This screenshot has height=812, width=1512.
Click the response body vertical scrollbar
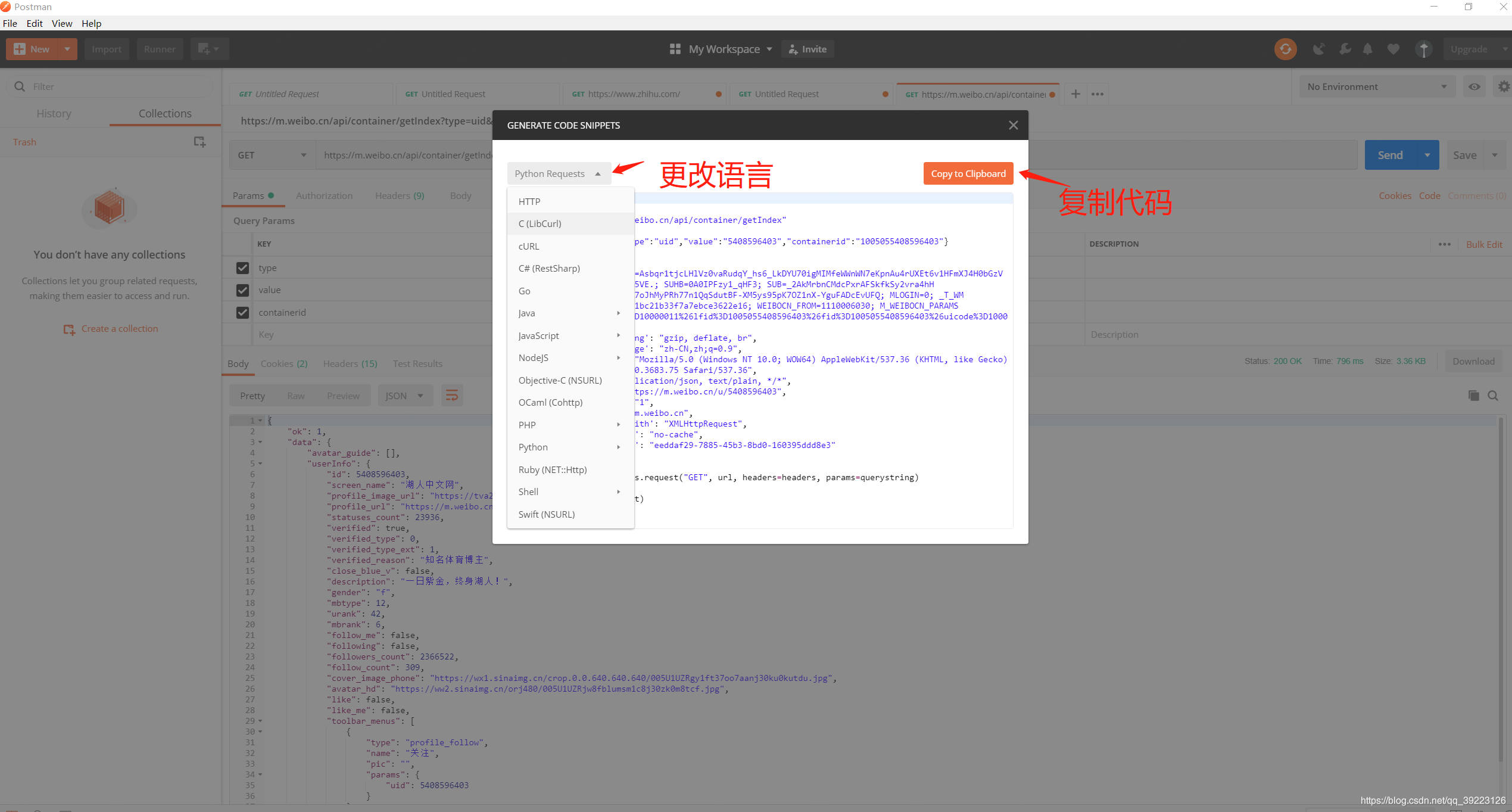point(1501,590)
